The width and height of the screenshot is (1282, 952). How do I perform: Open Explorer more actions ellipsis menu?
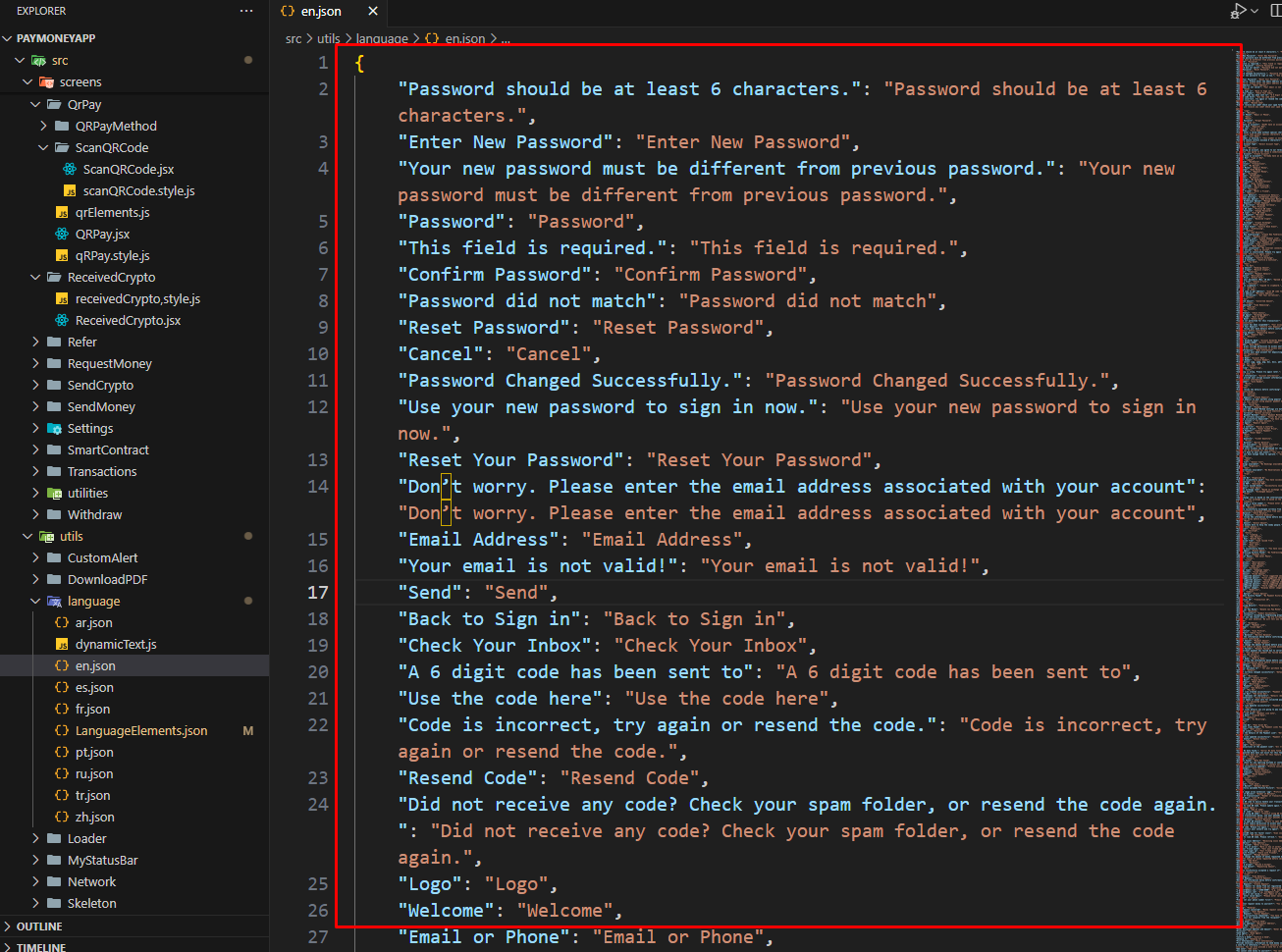click(246, 11)
